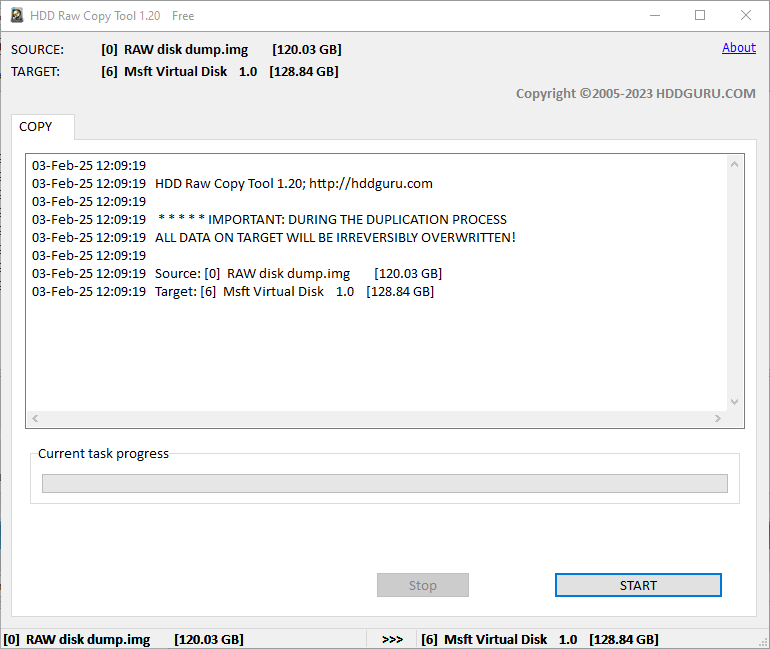Click status bar source RAW disk dump.img entry
770x649 pixels.
[123, 639]
